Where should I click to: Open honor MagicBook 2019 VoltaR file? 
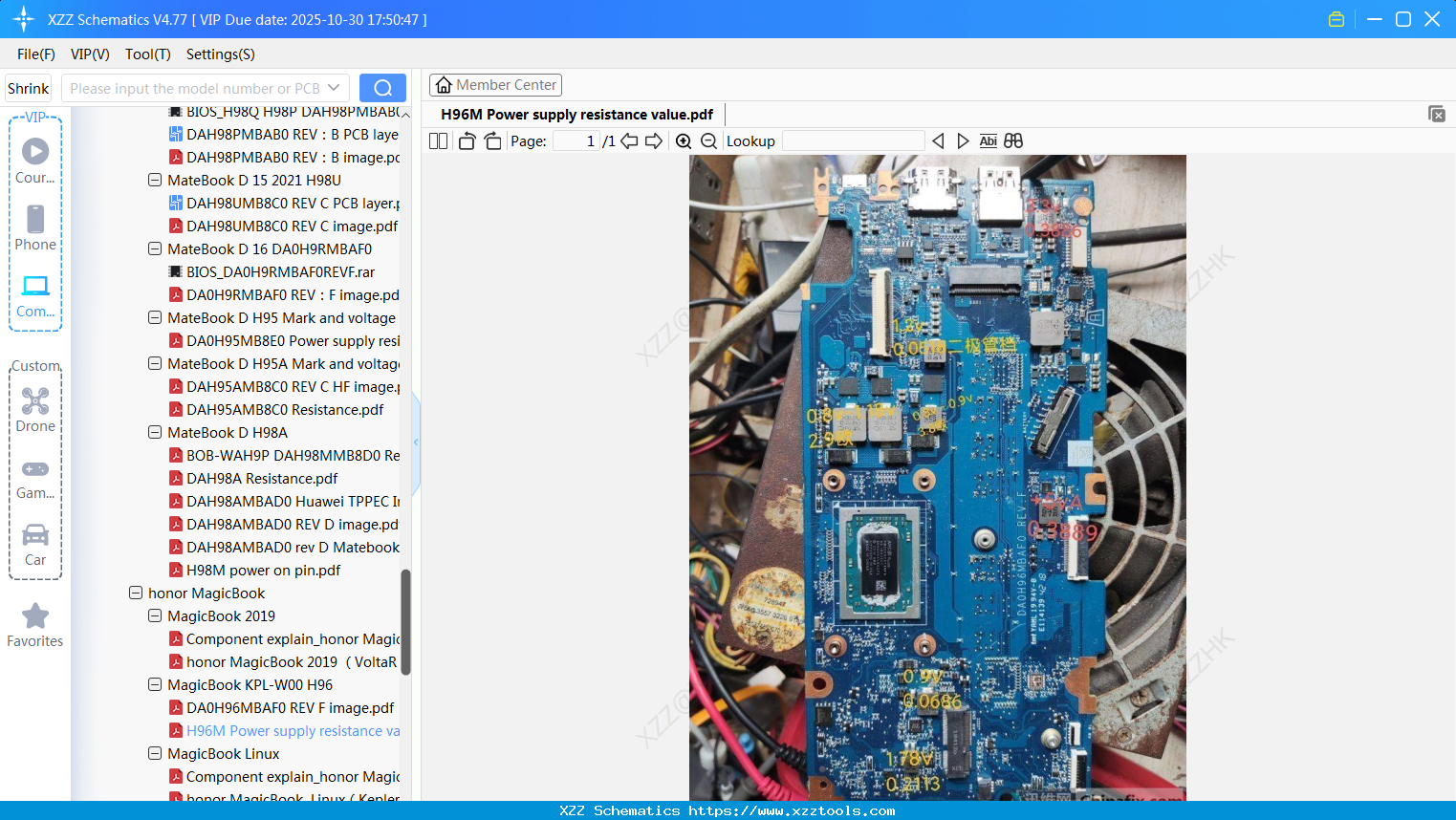pyautogui.click(x=284, y=661)
